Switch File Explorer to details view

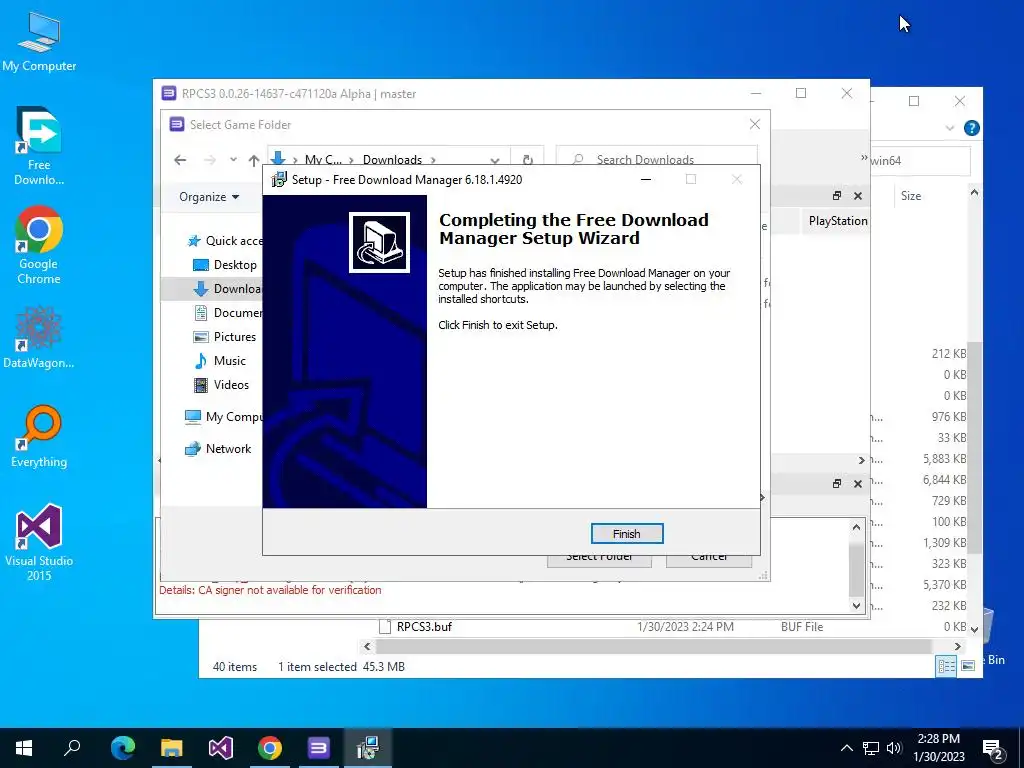[x=946, y=666]
